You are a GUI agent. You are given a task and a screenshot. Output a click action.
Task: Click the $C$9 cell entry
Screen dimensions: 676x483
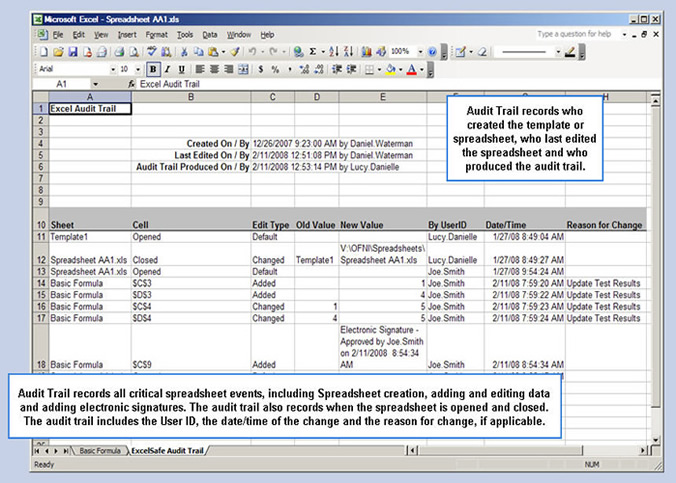pyautogui.click(x=191, y=347)
